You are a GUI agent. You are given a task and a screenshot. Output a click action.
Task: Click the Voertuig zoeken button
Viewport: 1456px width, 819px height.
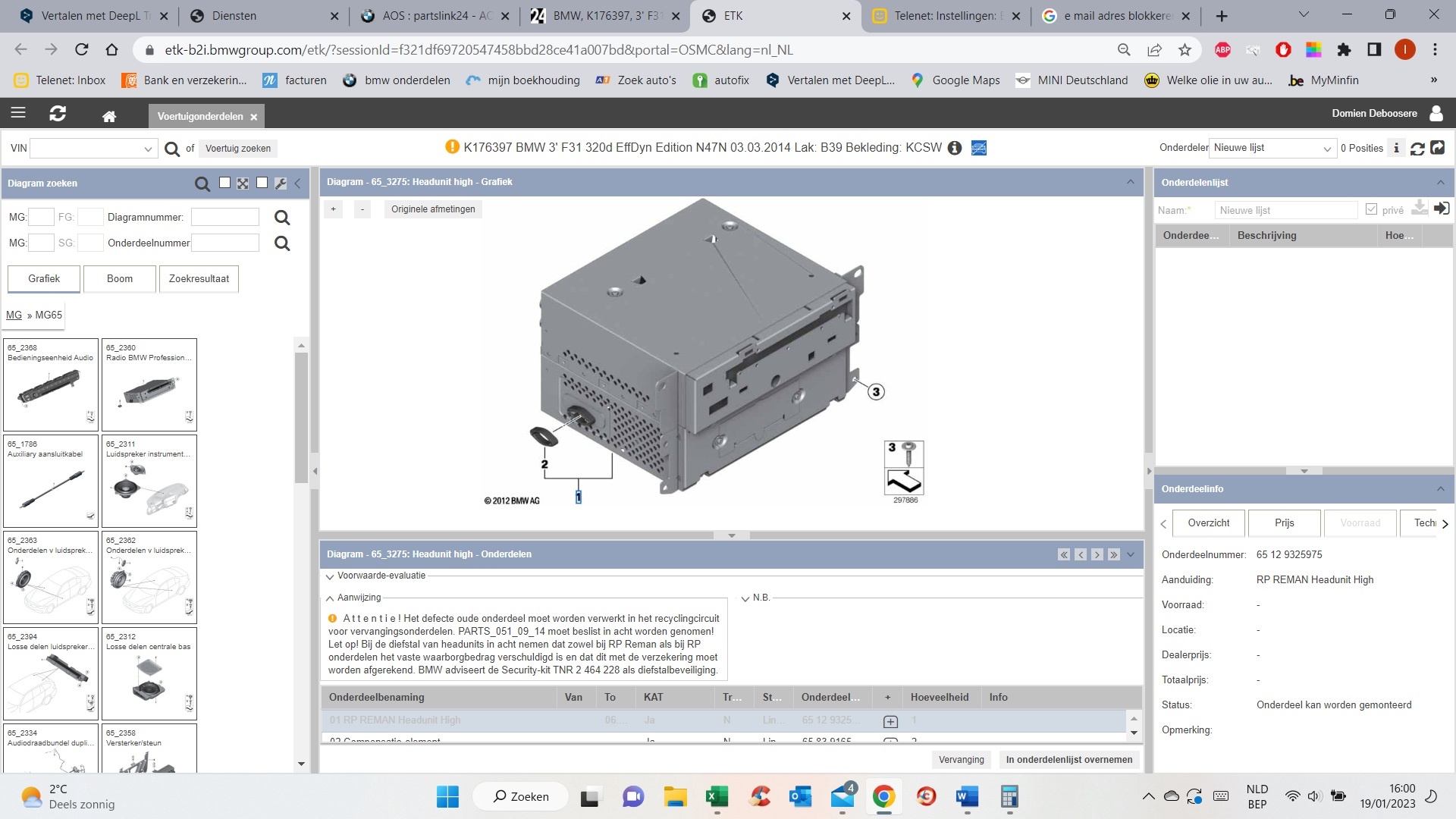238,149
